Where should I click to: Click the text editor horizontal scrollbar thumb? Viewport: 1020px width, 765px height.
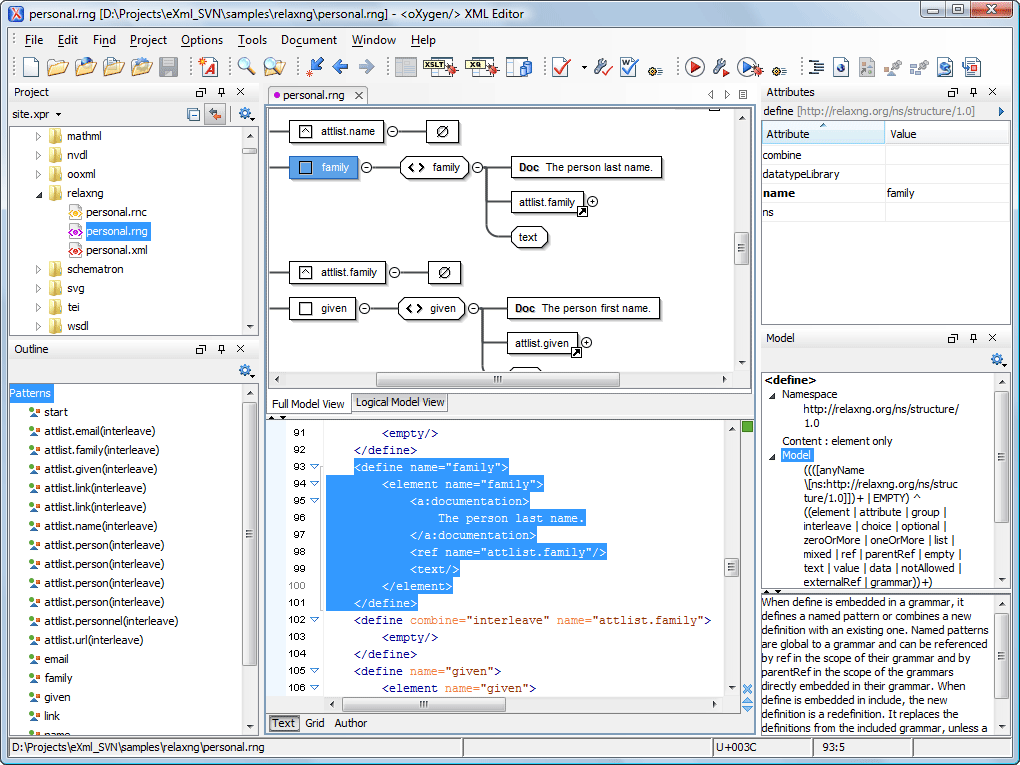tap(423, 704)
